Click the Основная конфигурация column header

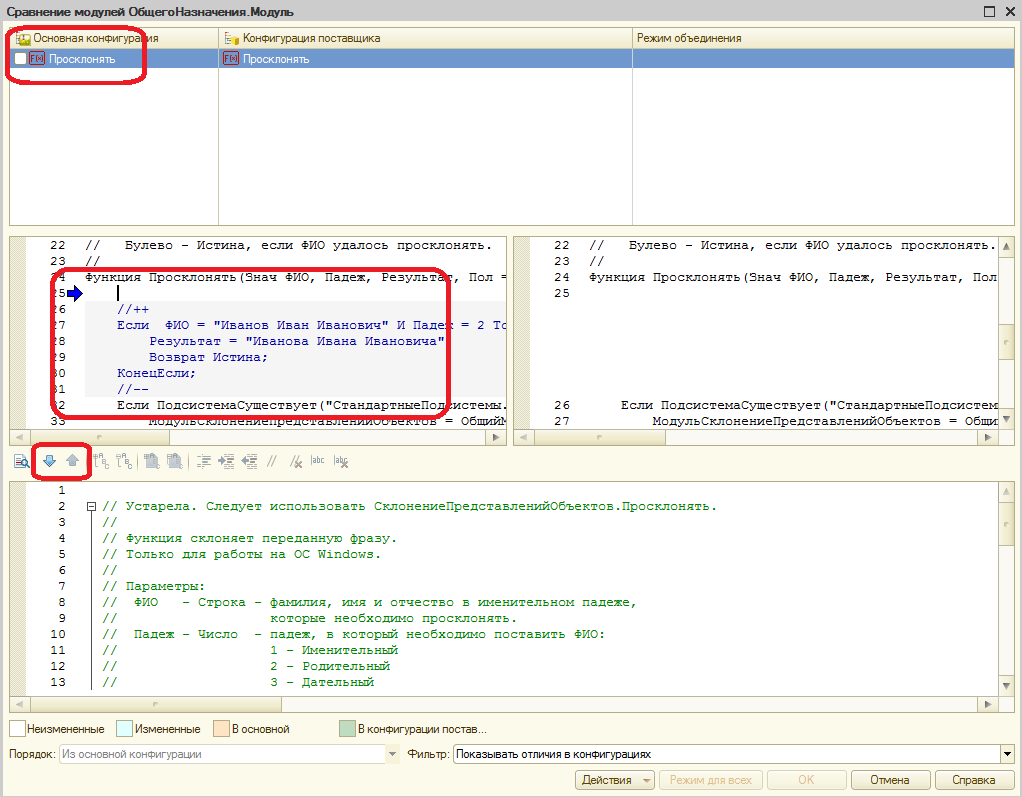click(x=114, y=38)
